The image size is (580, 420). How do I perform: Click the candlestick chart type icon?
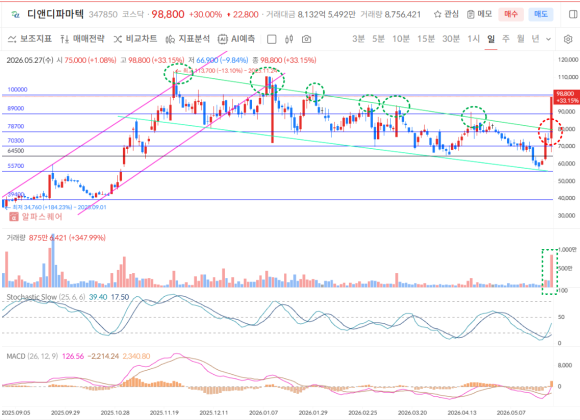289,39
